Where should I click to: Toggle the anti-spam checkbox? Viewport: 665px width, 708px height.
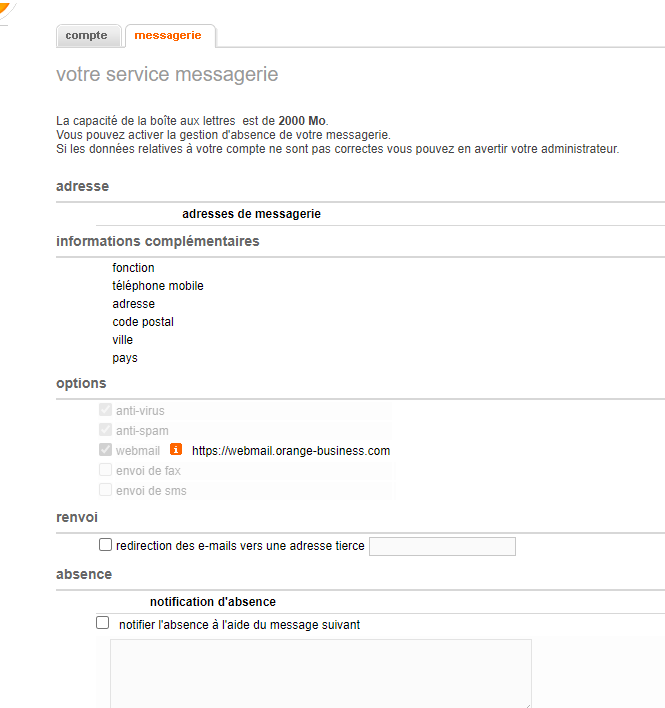pos(106,430)
